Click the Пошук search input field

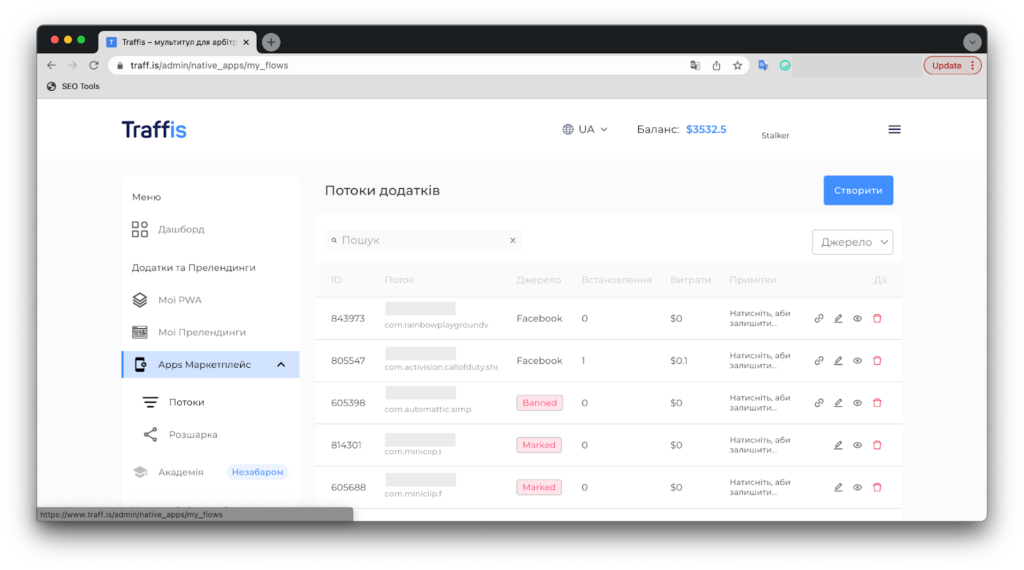tap(420, 241)
